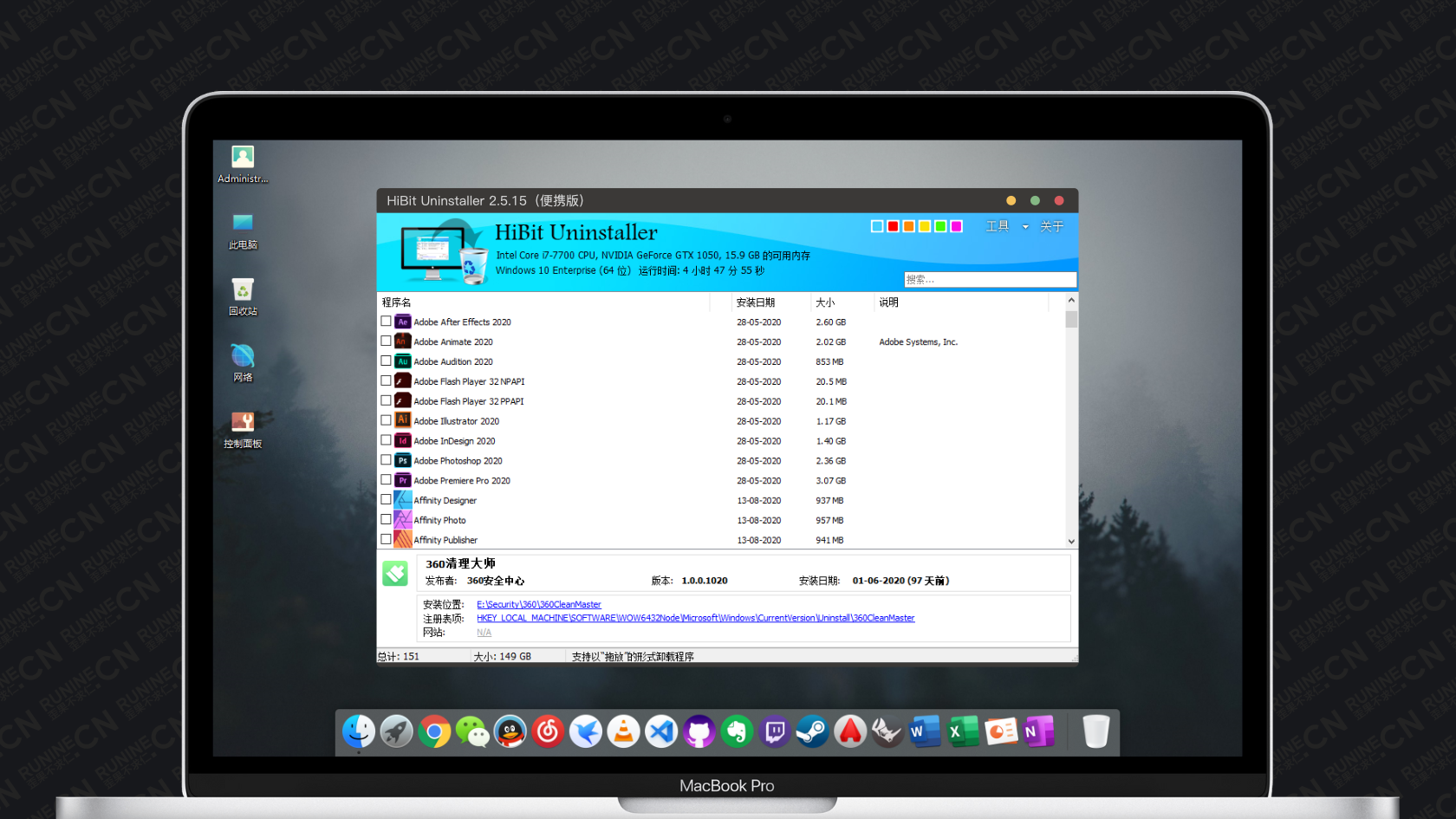Viewport: 1456px width, 819px height.
Task: Click the 大小: 149 GB status bar entry
Action: point(503,656)
